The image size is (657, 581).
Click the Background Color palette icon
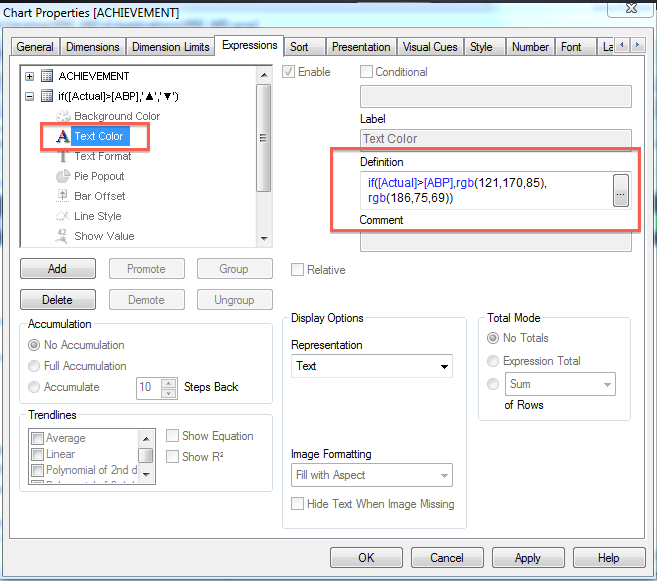click(x=63, y=116)
